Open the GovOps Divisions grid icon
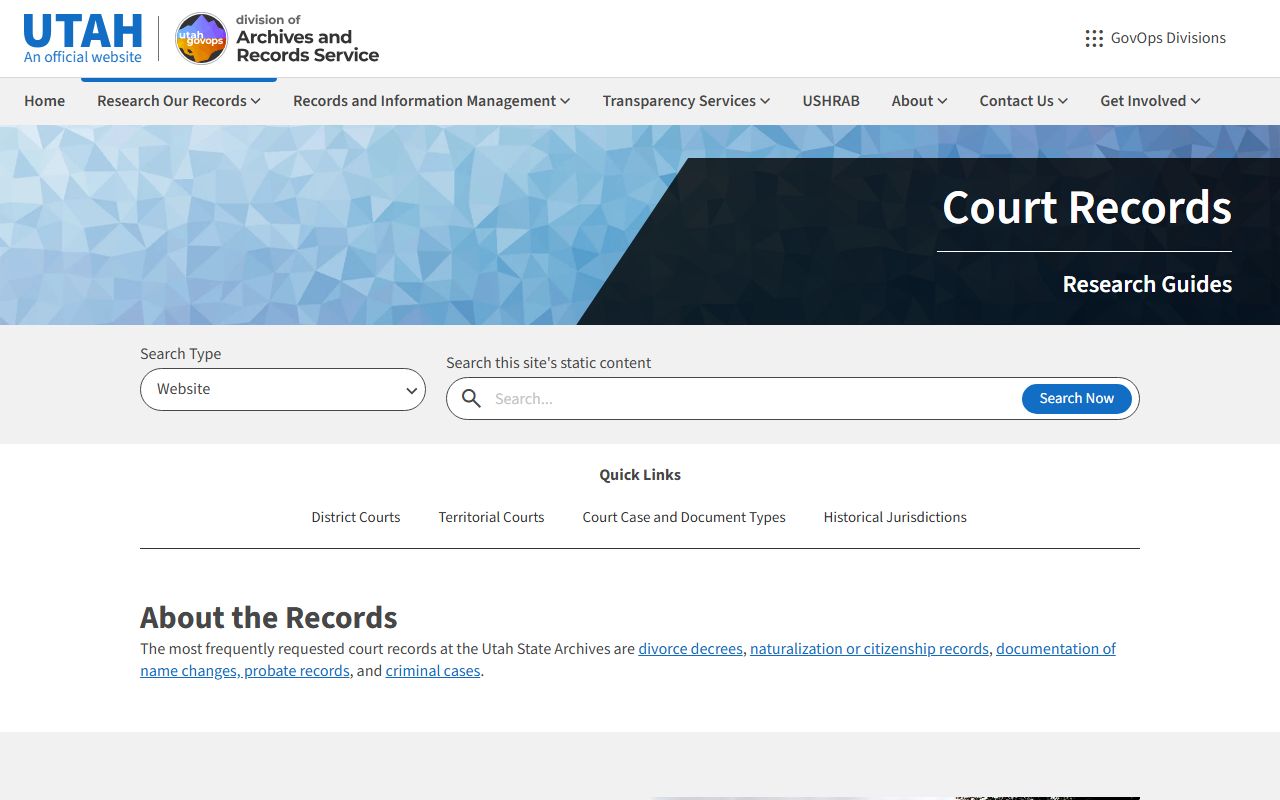This screenshot has width=1280, height=800. 1094,38
